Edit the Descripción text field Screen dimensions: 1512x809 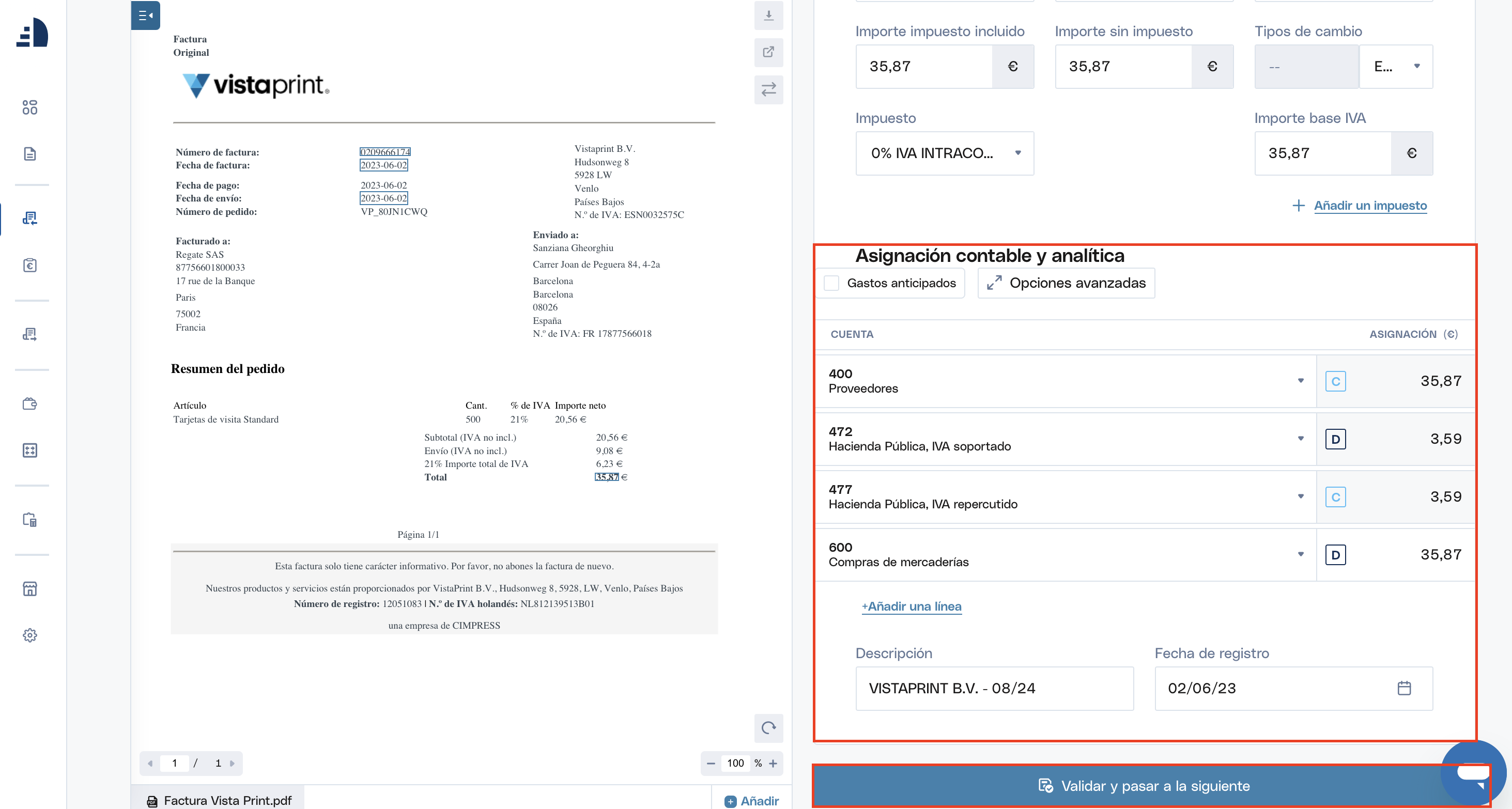994,688
